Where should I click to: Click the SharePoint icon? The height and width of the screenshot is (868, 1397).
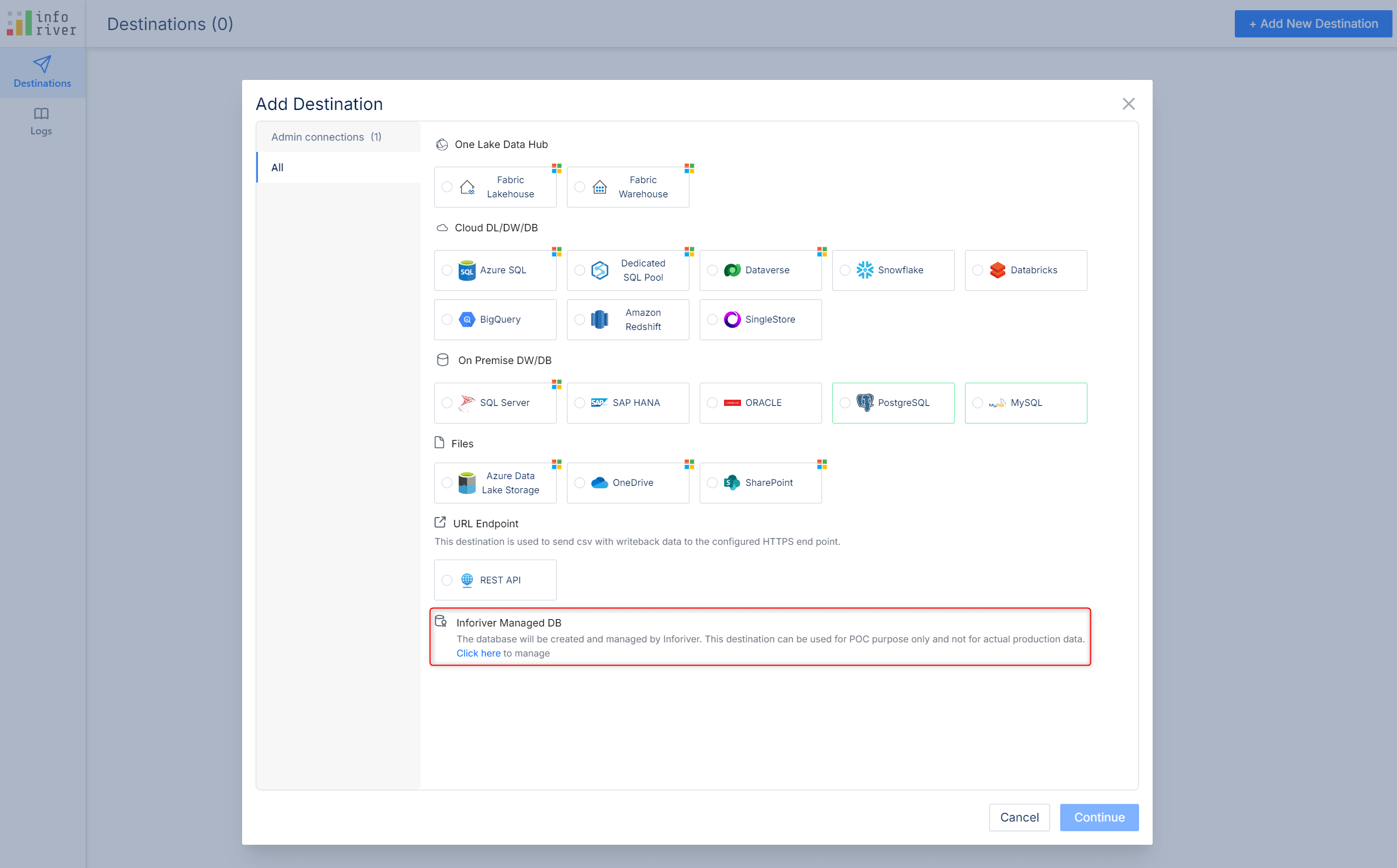coord(733,483)
